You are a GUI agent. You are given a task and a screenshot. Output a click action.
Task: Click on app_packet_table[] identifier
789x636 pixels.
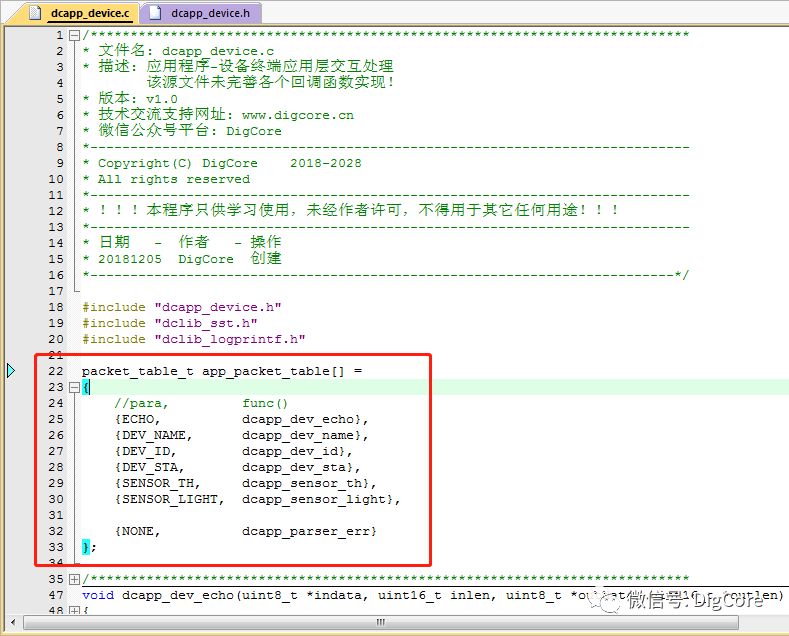[274, 371]
